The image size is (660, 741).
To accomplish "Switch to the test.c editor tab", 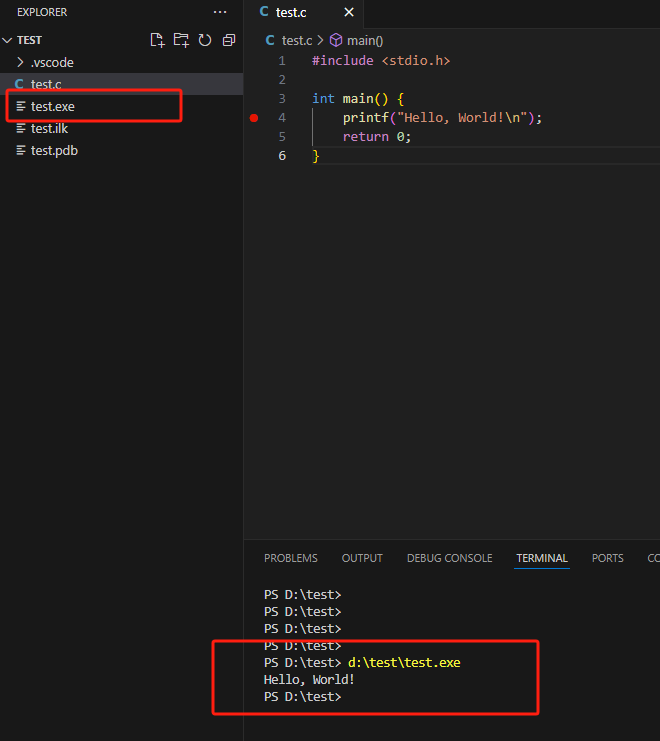I will pyautogui.click(x=291, y=13).
